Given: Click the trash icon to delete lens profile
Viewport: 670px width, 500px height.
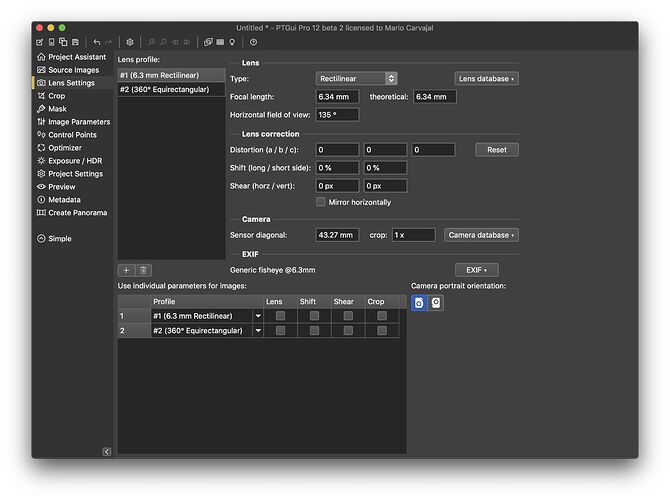Looking at the screenshot, I should click(x=144, y=270).
